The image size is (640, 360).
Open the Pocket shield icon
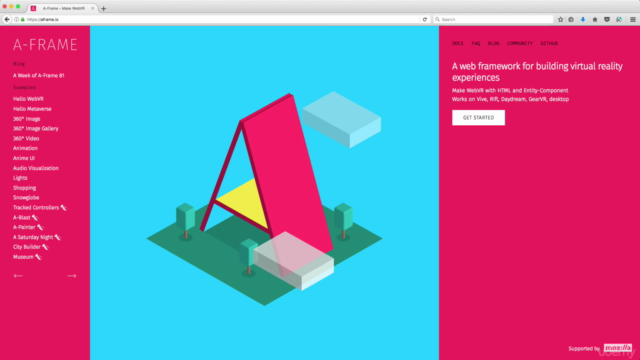[607, 19]
